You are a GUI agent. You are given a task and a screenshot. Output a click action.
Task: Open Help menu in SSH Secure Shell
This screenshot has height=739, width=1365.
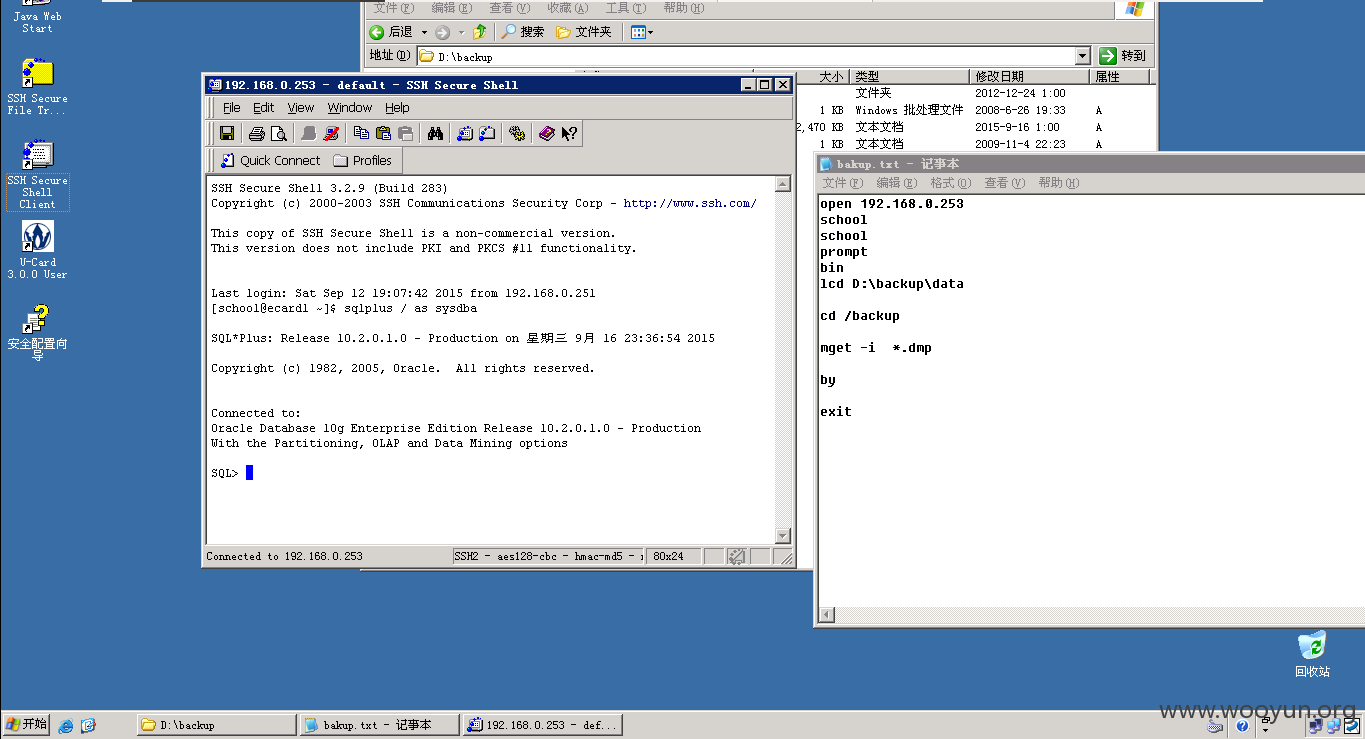tap(397, 108)
